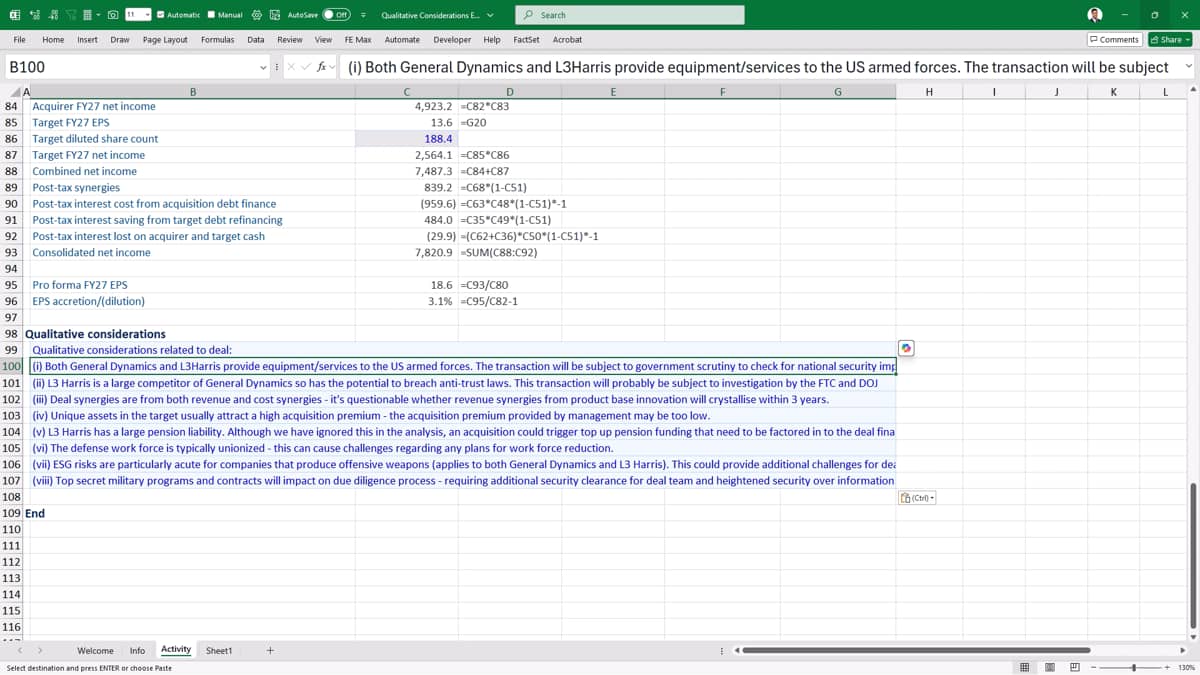Open the borders icon dropdown arrow
1200x675 pixels.
[98, 15]
